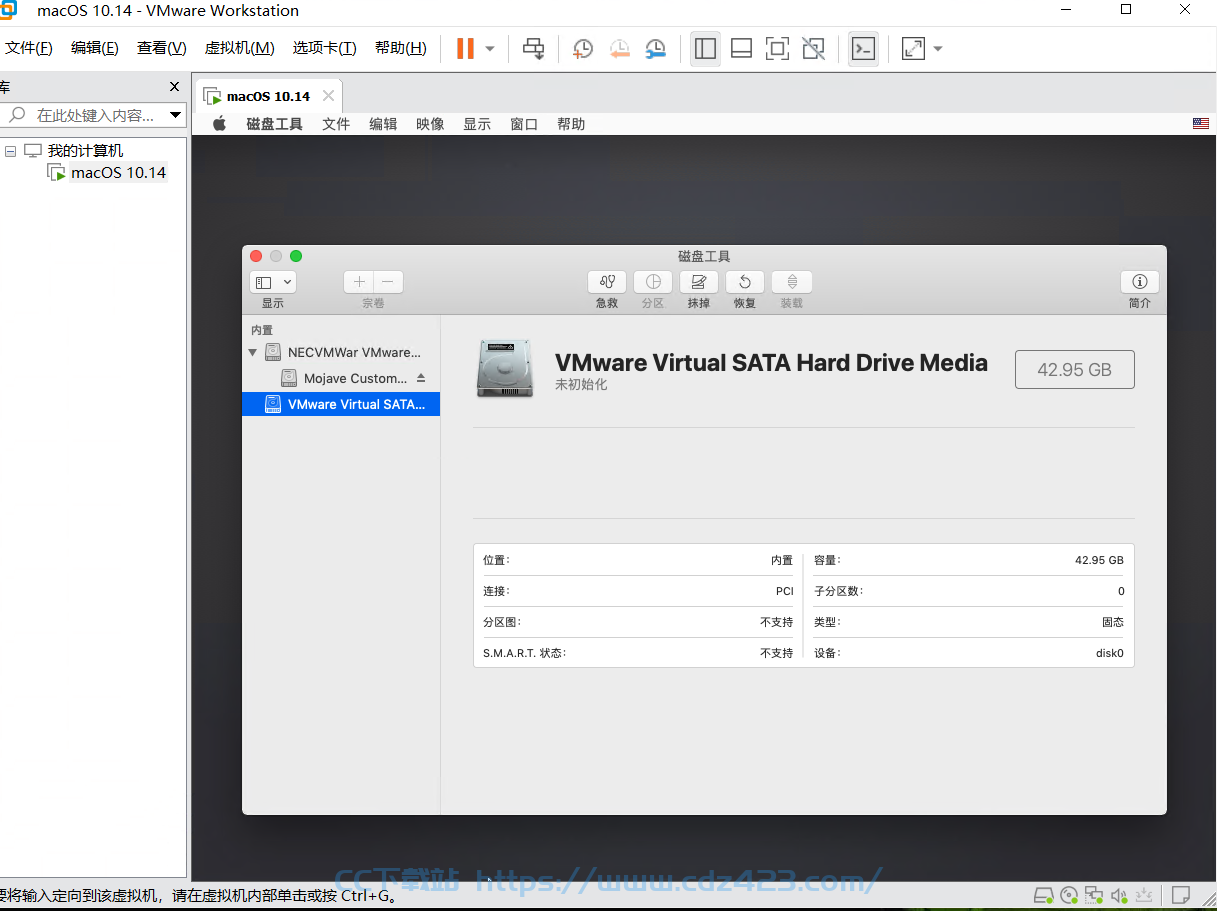Click the disk0 device value

pyautogui.click(x=1110, y=653)
